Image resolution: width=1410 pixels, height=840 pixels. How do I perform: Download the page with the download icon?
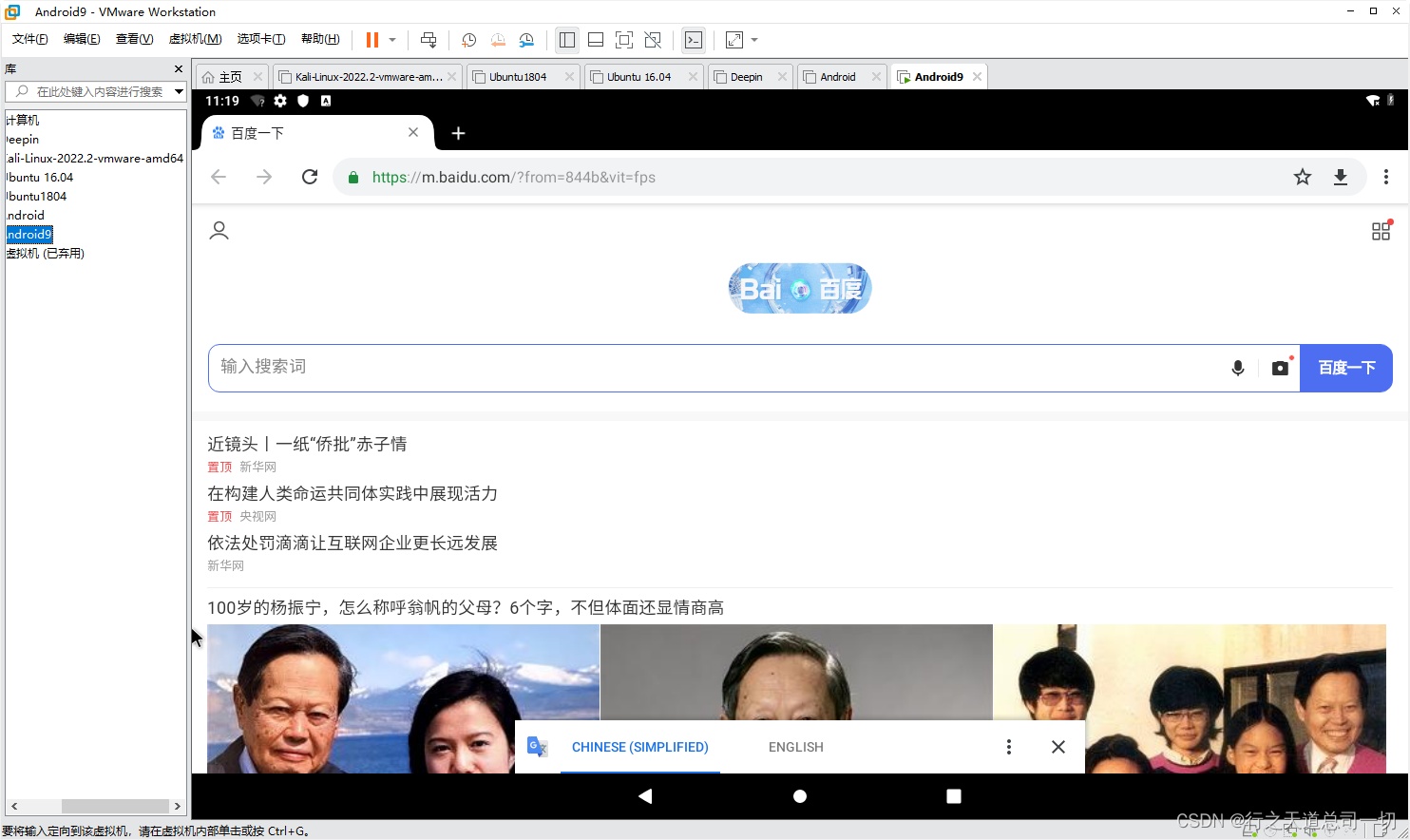[1341, 177]
